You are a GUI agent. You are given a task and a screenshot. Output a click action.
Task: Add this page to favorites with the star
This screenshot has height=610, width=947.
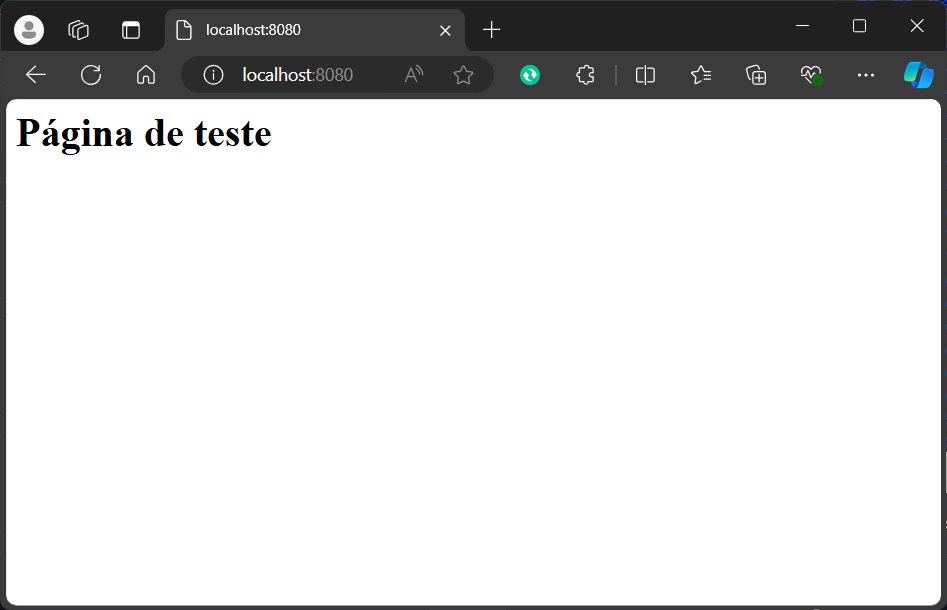(463, 75)
